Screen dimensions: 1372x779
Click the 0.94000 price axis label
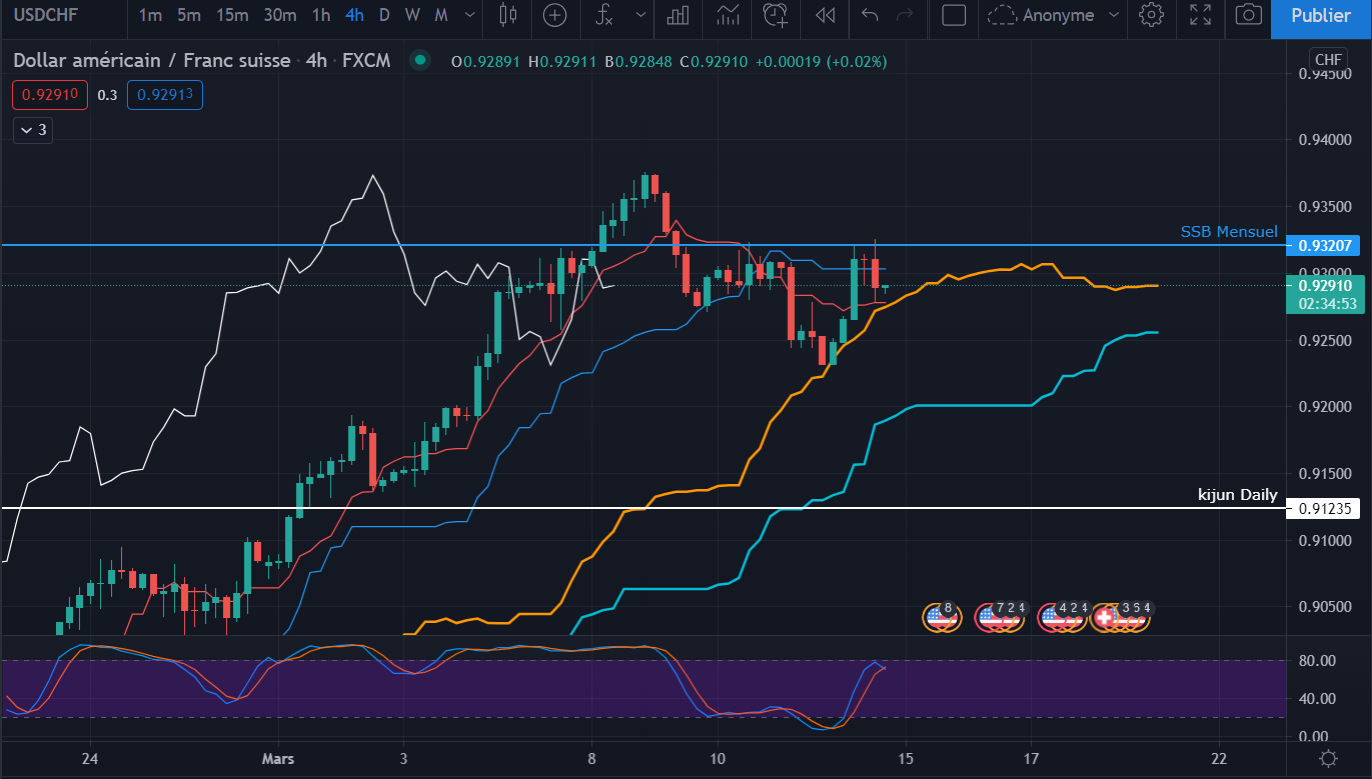pyautogui.click(x=1324, y=140)
